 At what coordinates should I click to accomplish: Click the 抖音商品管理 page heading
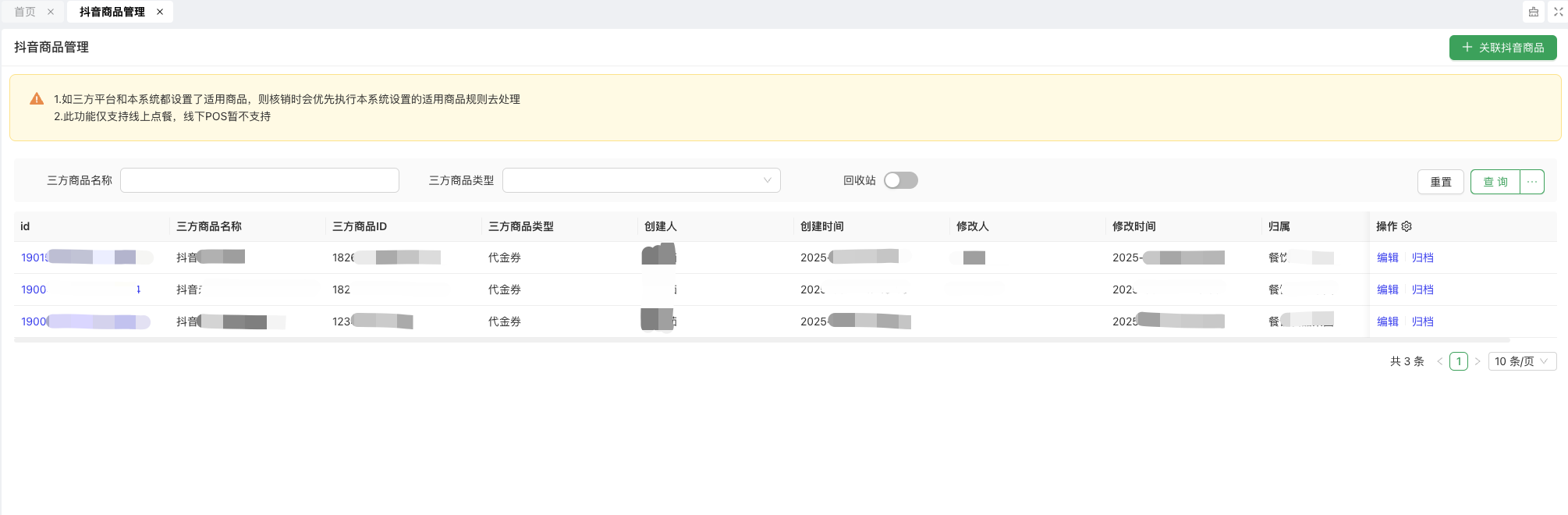pyautogui.click(x=51, y=48)
